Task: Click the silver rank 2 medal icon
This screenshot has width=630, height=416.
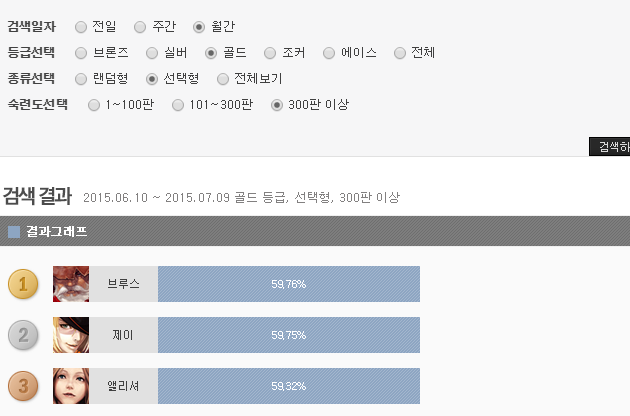Action: pos(23,335)
